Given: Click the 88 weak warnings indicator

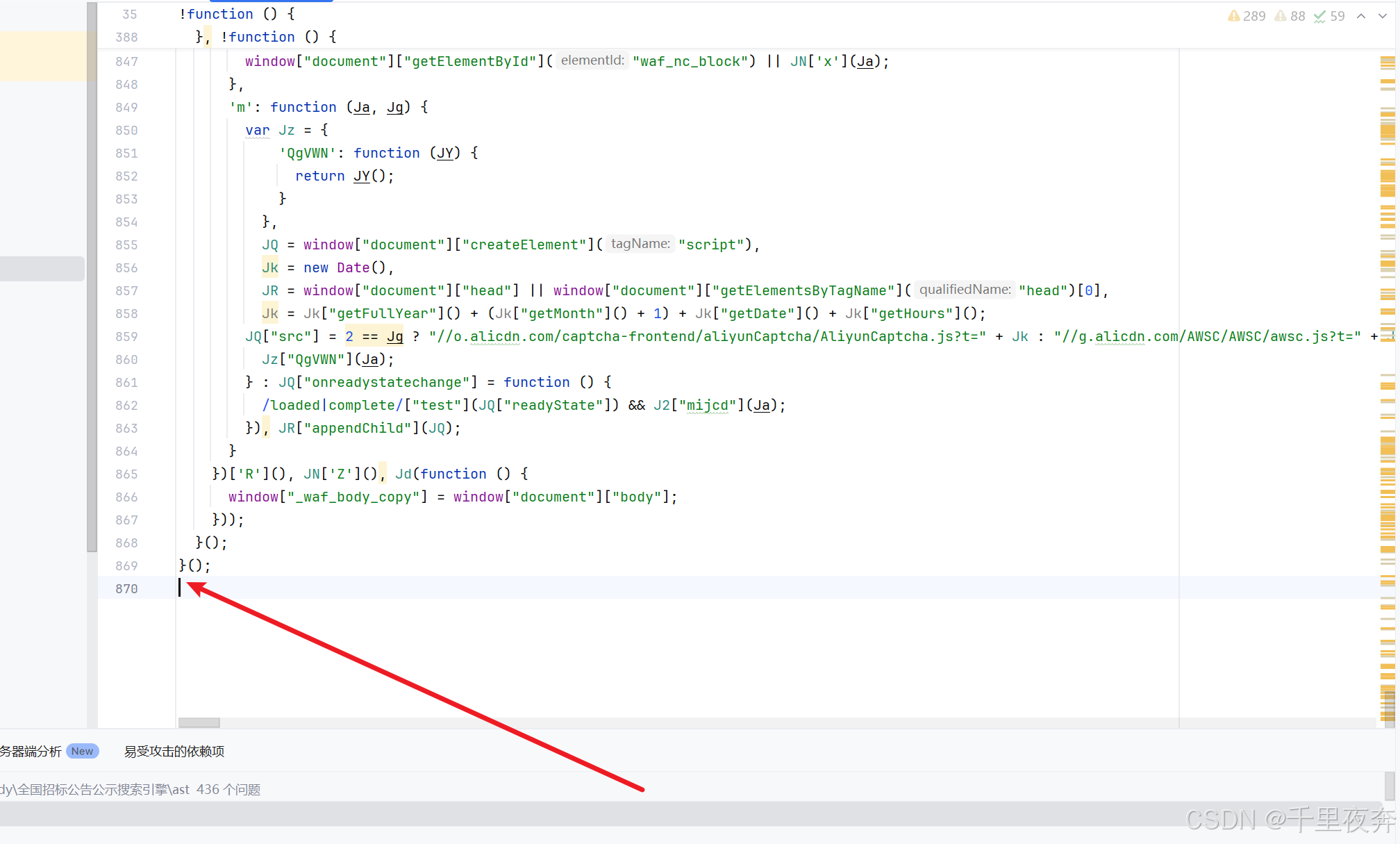Looking at the screenshot, I should pos(1290,16).
